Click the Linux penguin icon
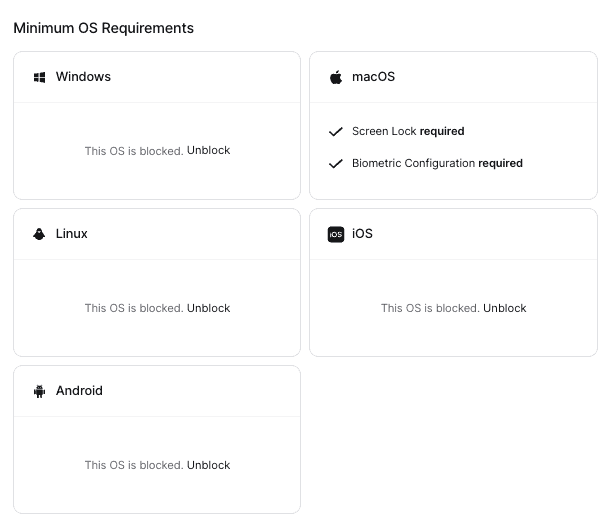 point(39,234)
